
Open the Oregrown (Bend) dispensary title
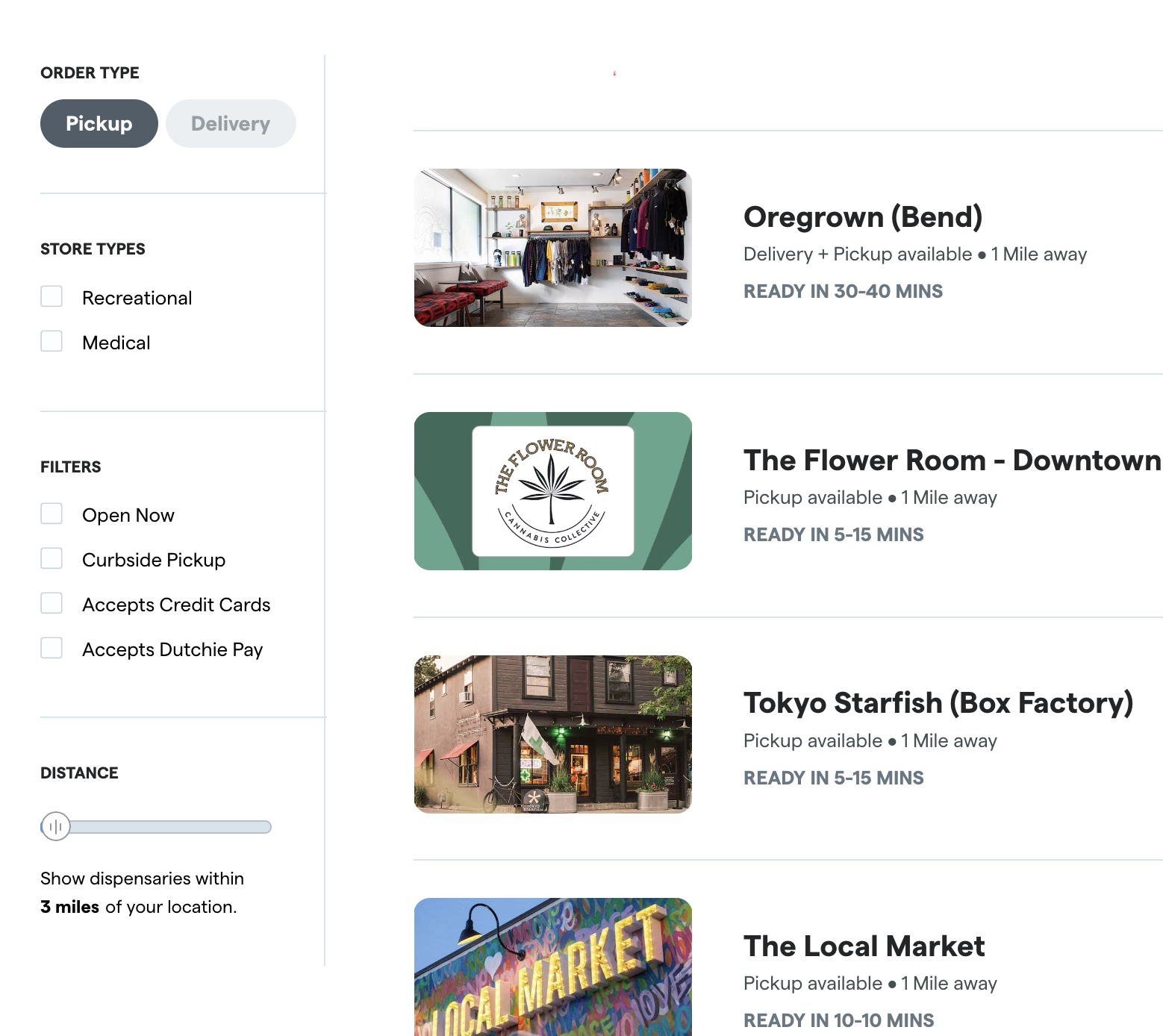tap(862, 217)
